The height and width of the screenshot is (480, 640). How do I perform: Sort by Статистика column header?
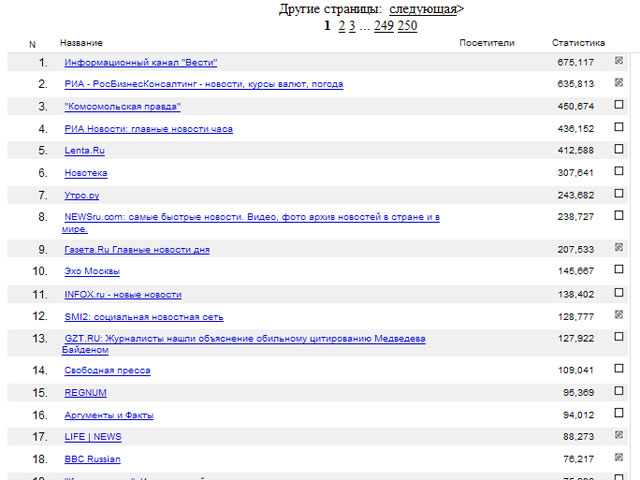click(x=578, y=43)
